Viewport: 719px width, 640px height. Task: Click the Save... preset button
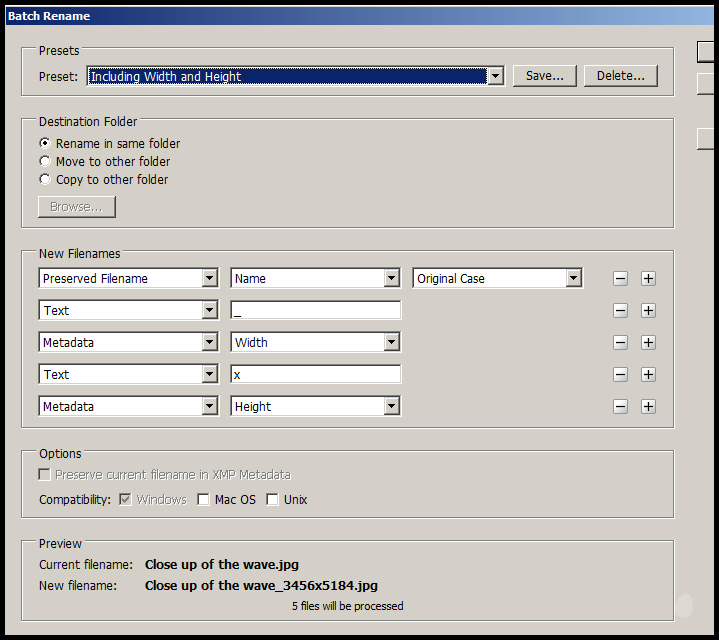click(544, 76)
